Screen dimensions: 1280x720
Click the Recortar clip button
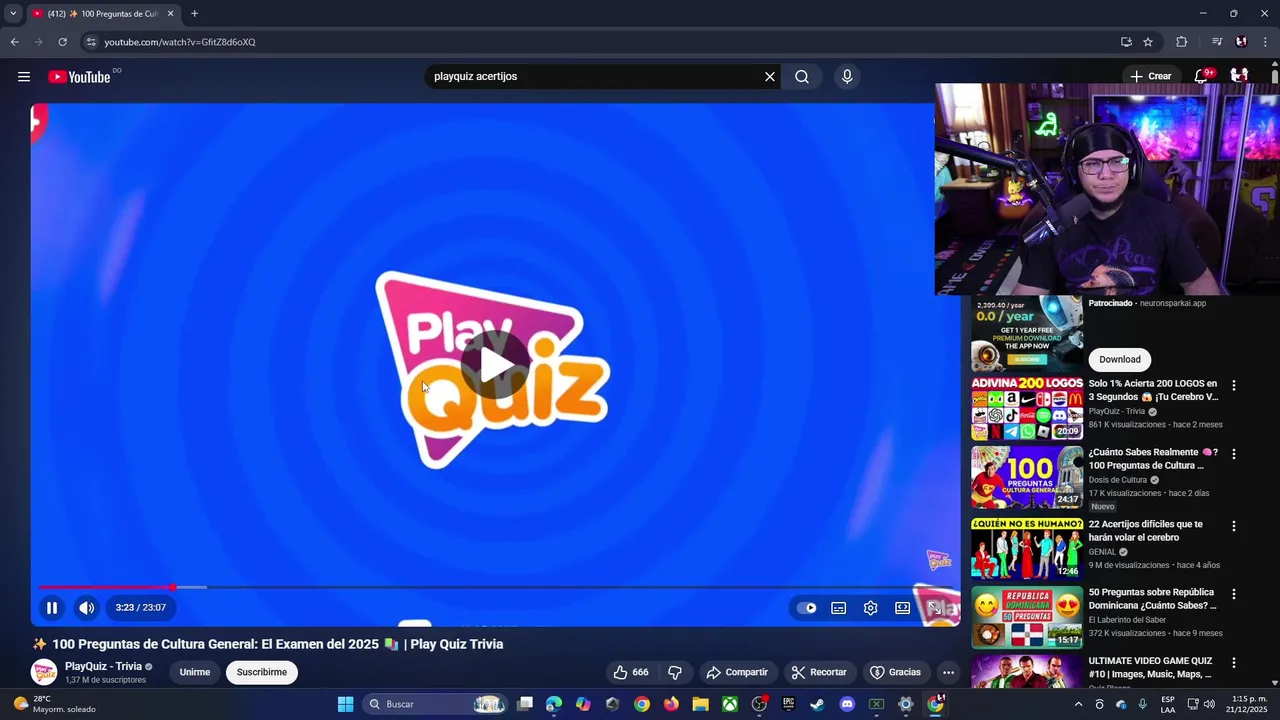[x=819, y=673]
